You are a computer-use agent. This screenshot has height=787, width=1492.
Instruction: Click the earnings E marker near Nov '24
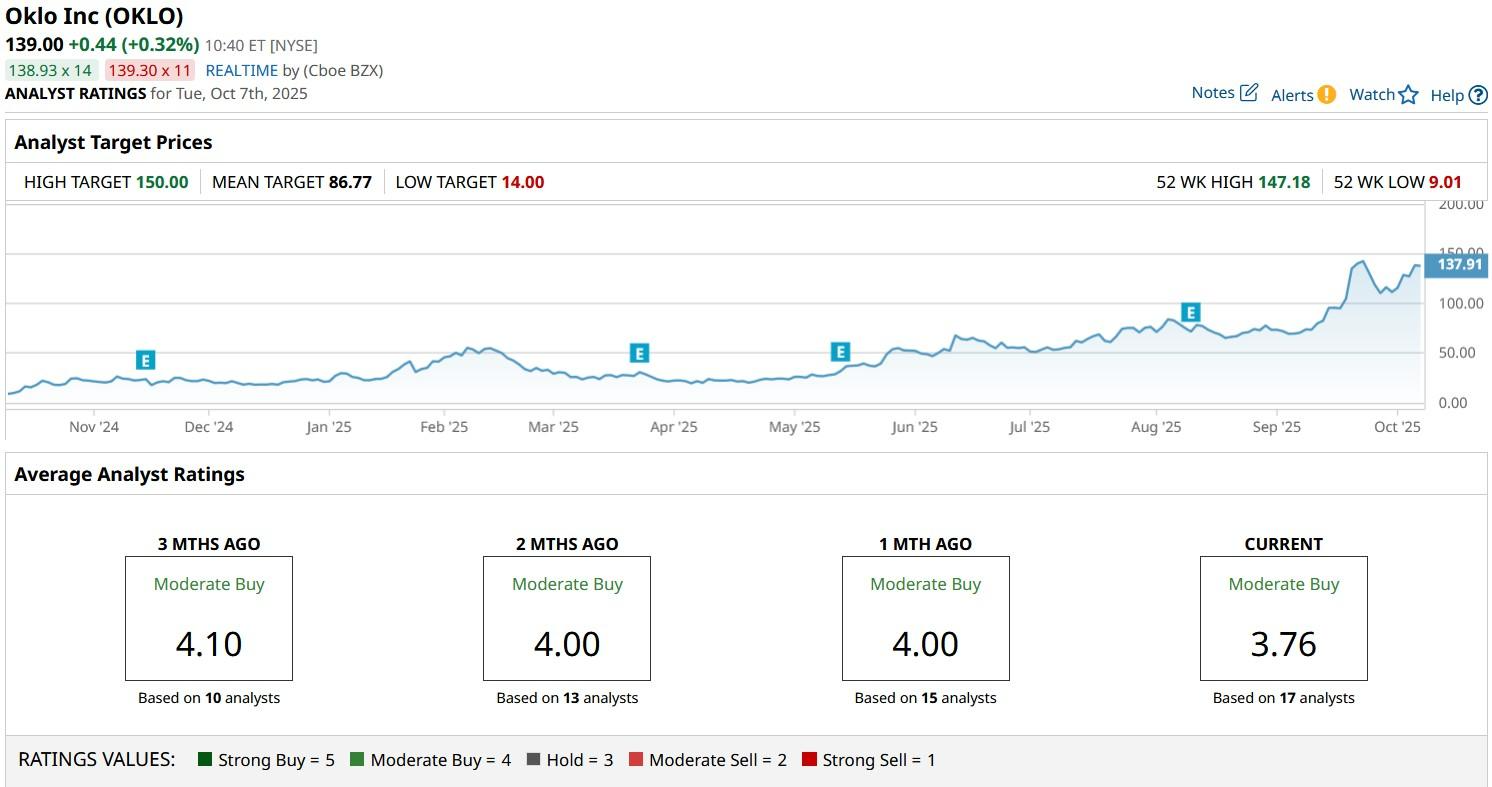pyautogui.click(x=146, y=360)
